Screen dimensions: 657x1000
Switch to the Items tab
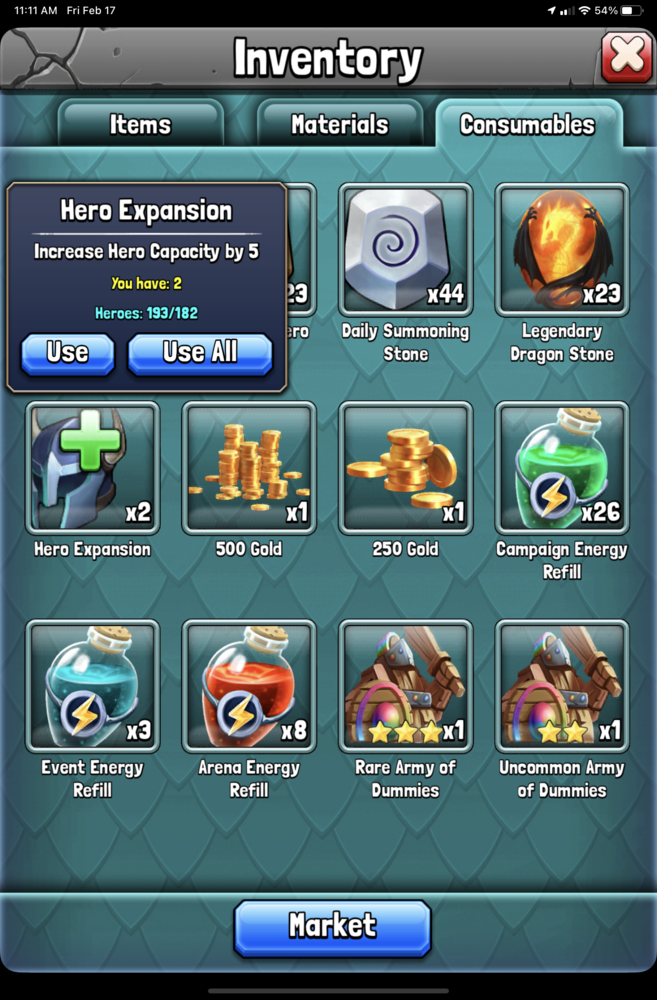tap(140, 124)
